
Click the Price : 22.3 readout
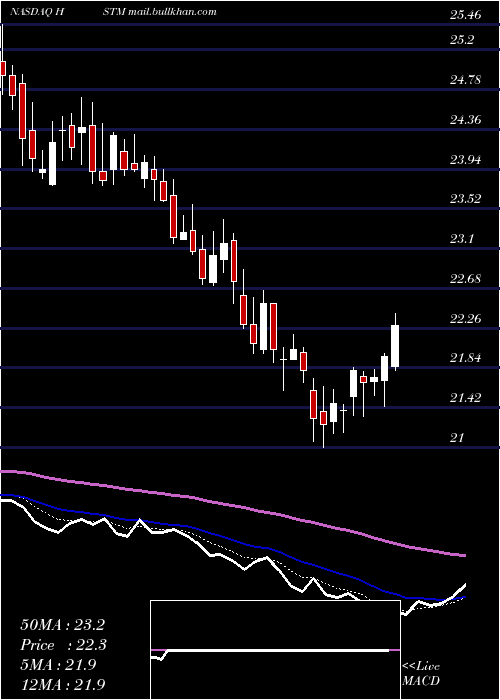(62, 645)
